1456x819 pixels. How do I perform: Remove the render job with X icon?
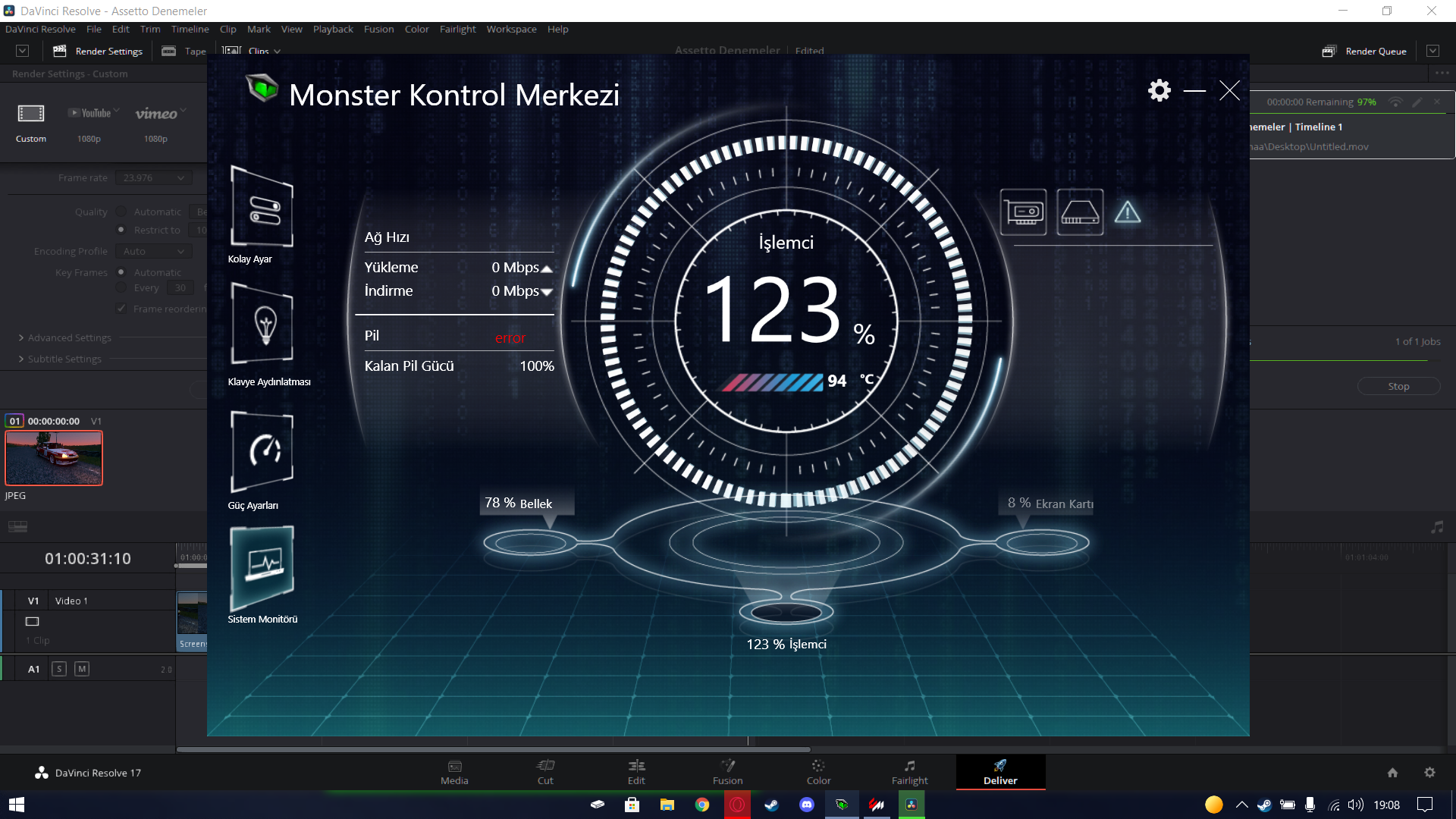coord(1436,102)
